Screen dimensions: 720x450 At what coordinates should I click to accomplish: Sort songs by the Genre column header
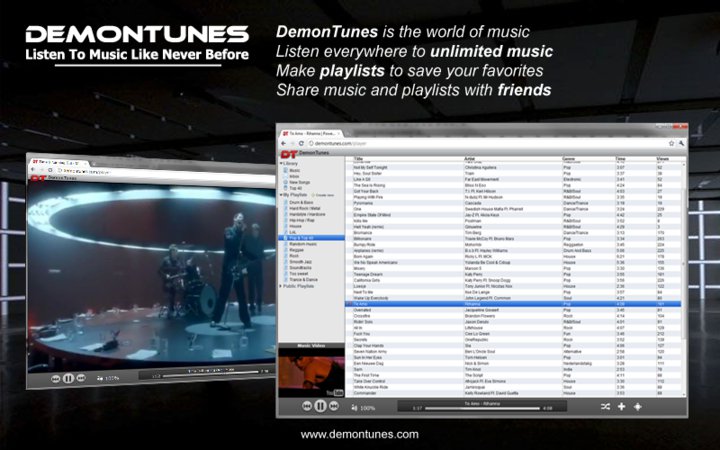[x=568, y=159]
